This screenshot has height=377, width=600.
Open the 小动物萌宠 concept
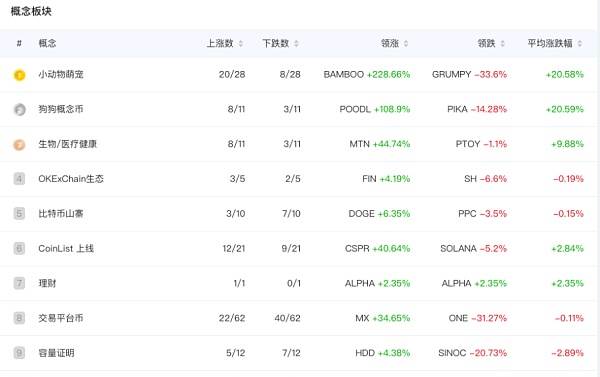[x=61, y=74]
